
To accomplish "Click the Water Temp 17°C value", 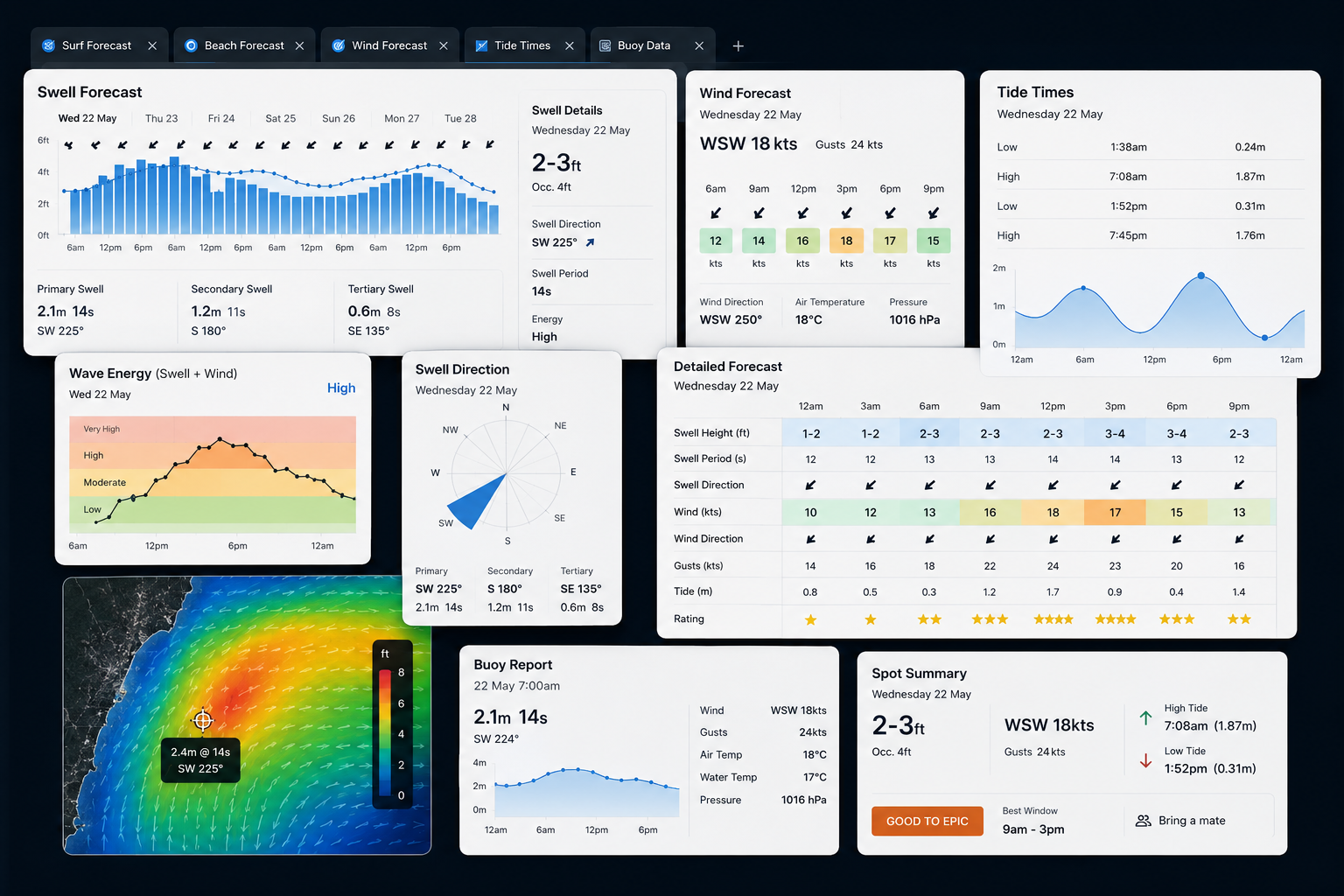I will tap(815, 777).
